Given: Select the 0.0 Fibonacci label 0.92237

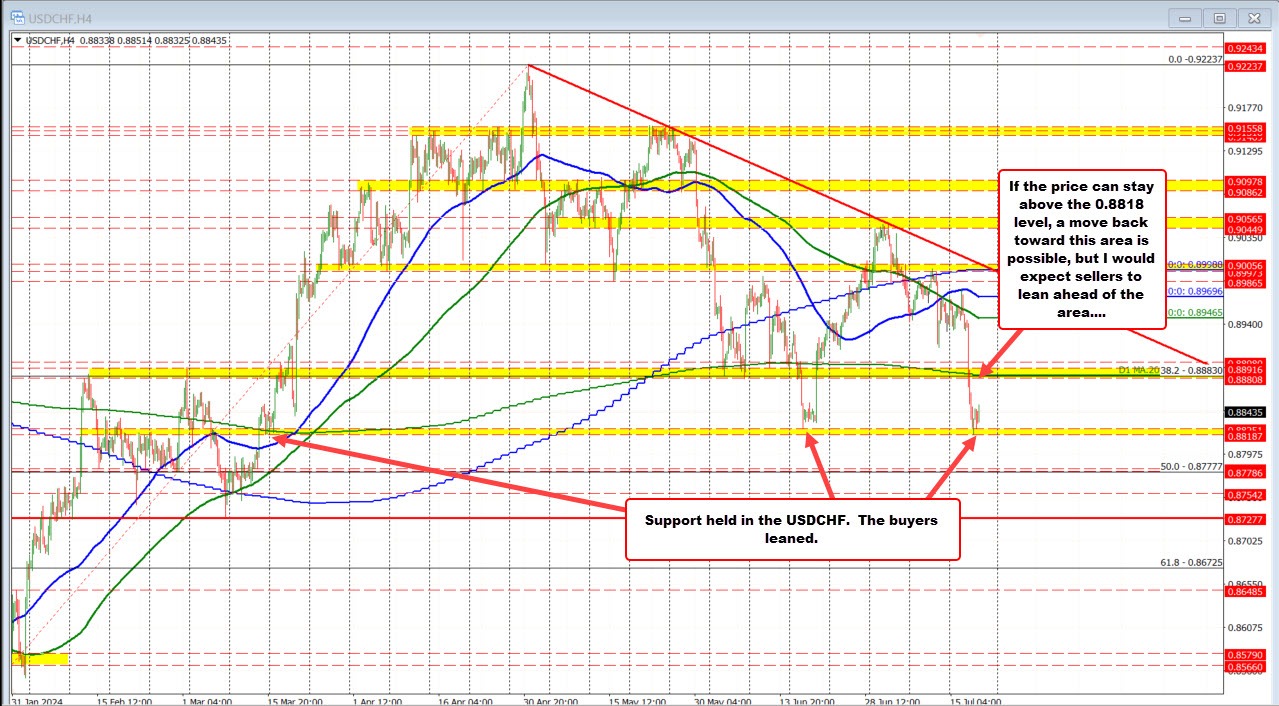Looking at the screenshot, I should pyautogui.click(x=1195, y=60).
